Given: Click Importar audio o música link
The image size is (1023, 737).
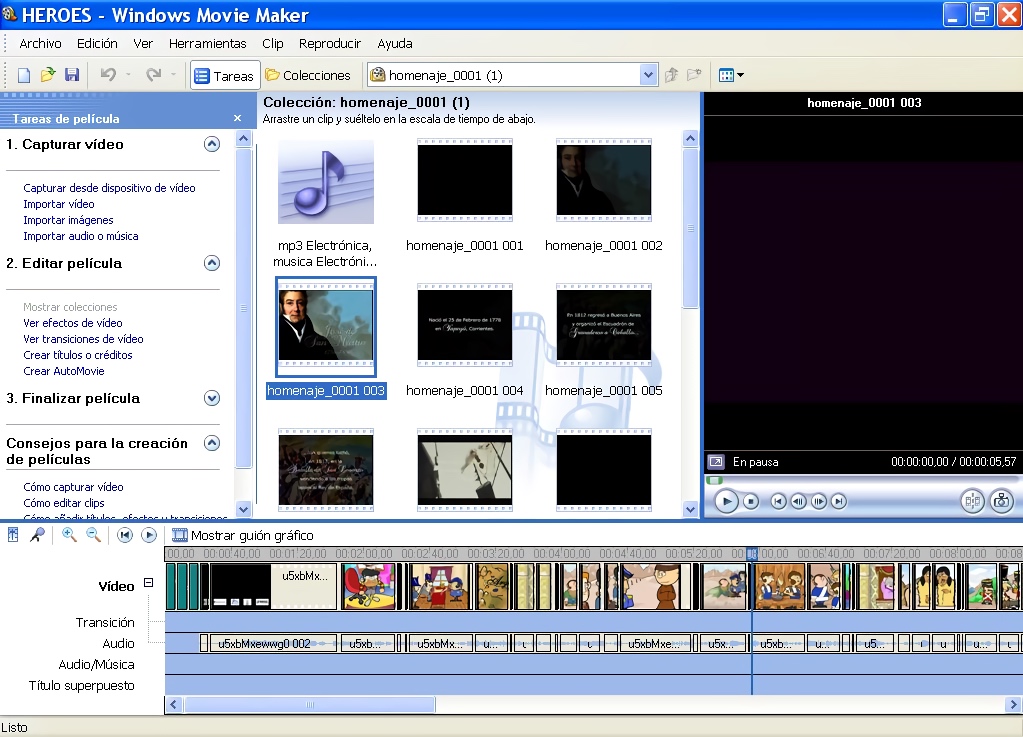Looking at the screenshot, I should pos(81,236).
